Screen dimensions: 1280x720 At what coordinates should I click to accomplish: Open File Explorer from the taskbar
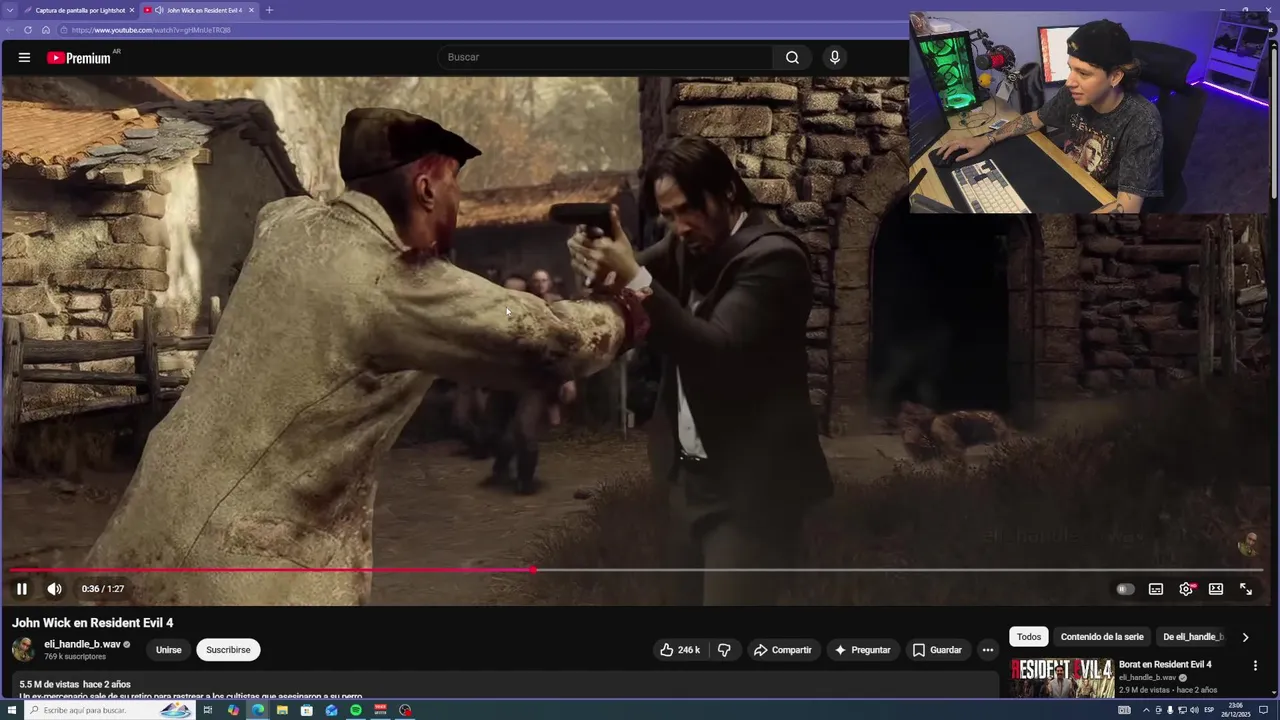282,710
